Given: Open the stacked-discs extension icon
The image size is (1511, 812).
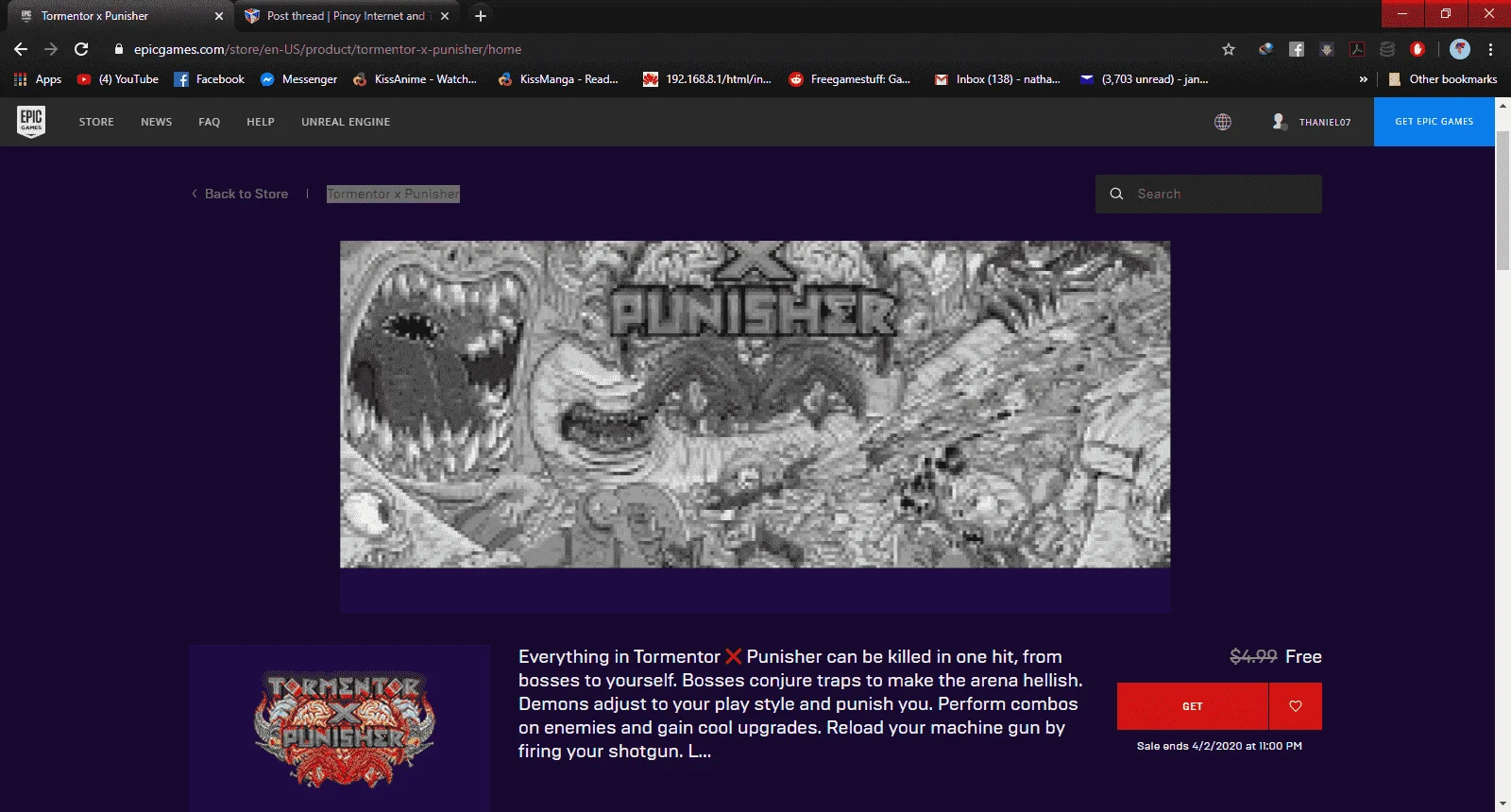Looking at the screenshot, I should (x=1387, y=49).
